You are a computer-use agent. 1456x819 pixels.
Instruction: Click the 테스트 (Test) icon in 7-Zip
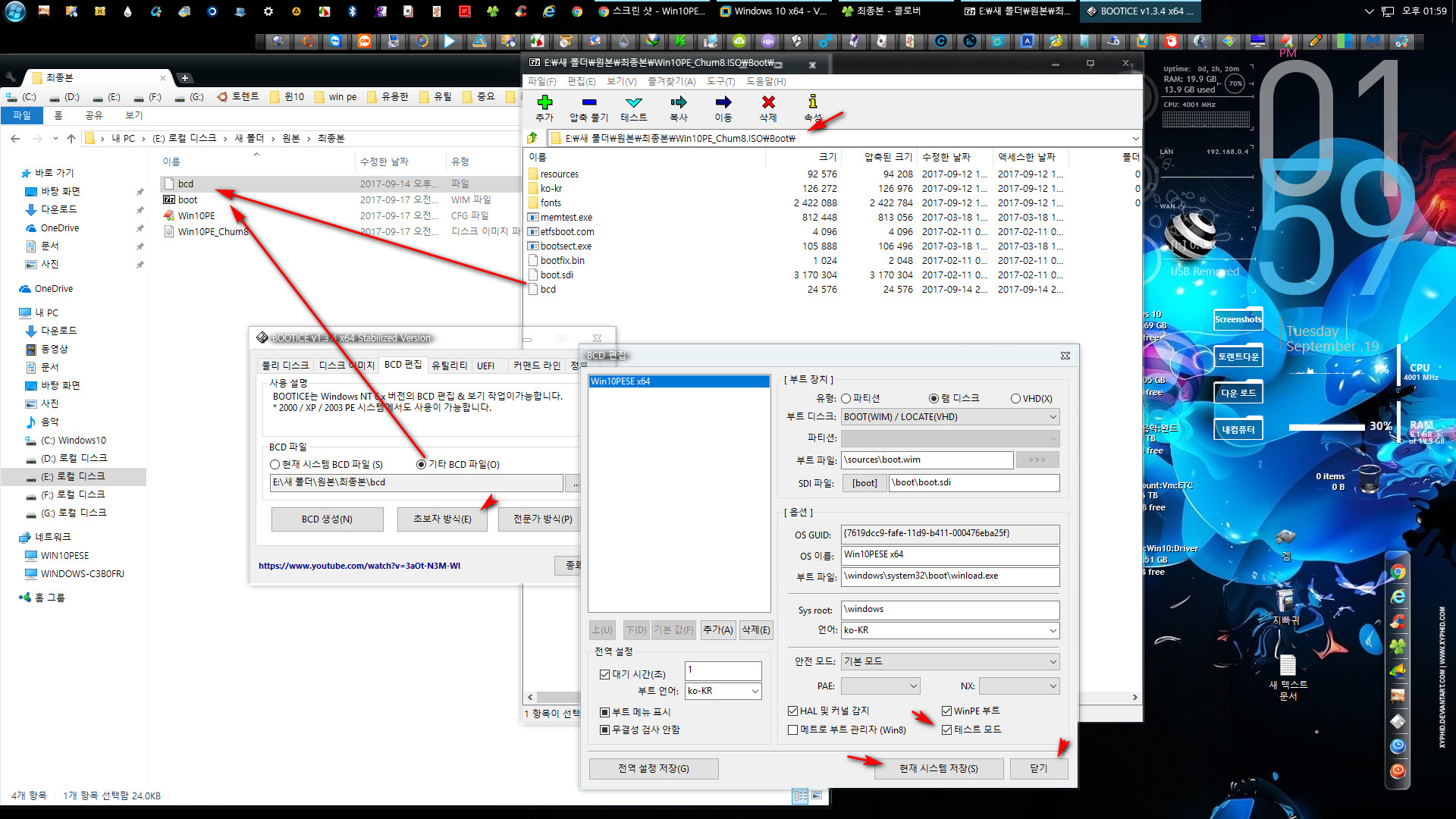point(634,102)
